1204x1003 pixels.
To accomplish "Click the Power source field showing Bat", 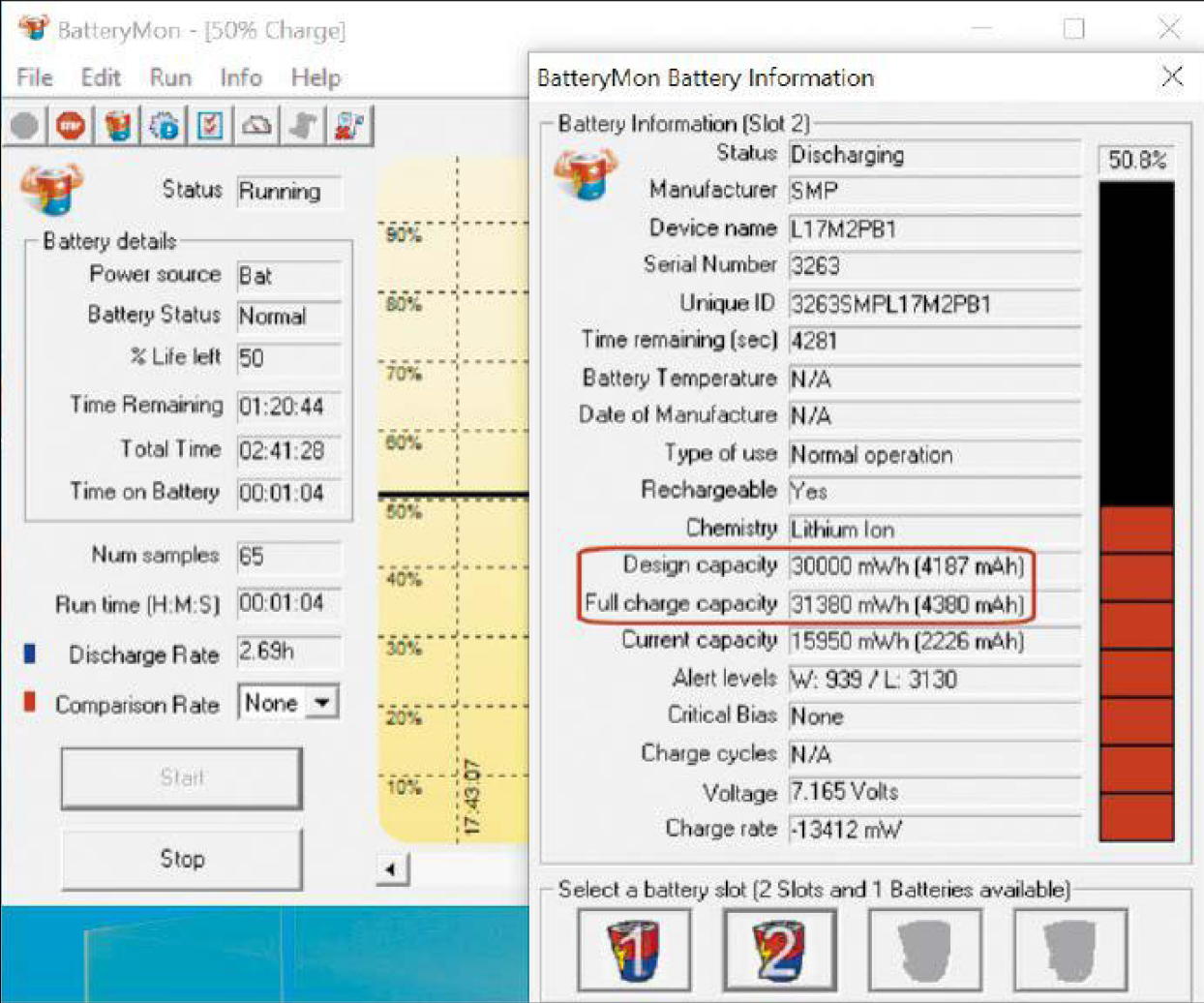I will (289, 276).
